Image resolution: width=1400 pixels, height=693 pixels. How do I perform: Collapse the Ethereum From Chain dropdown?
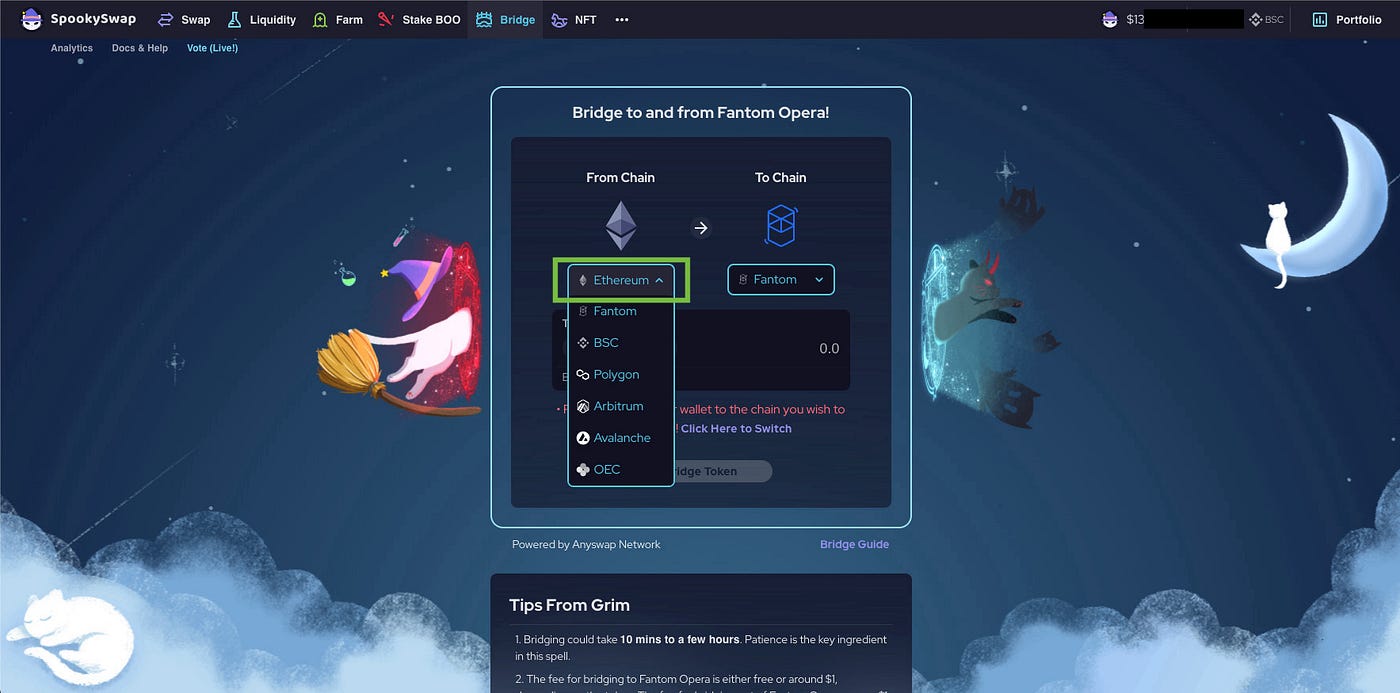[621, 280]
